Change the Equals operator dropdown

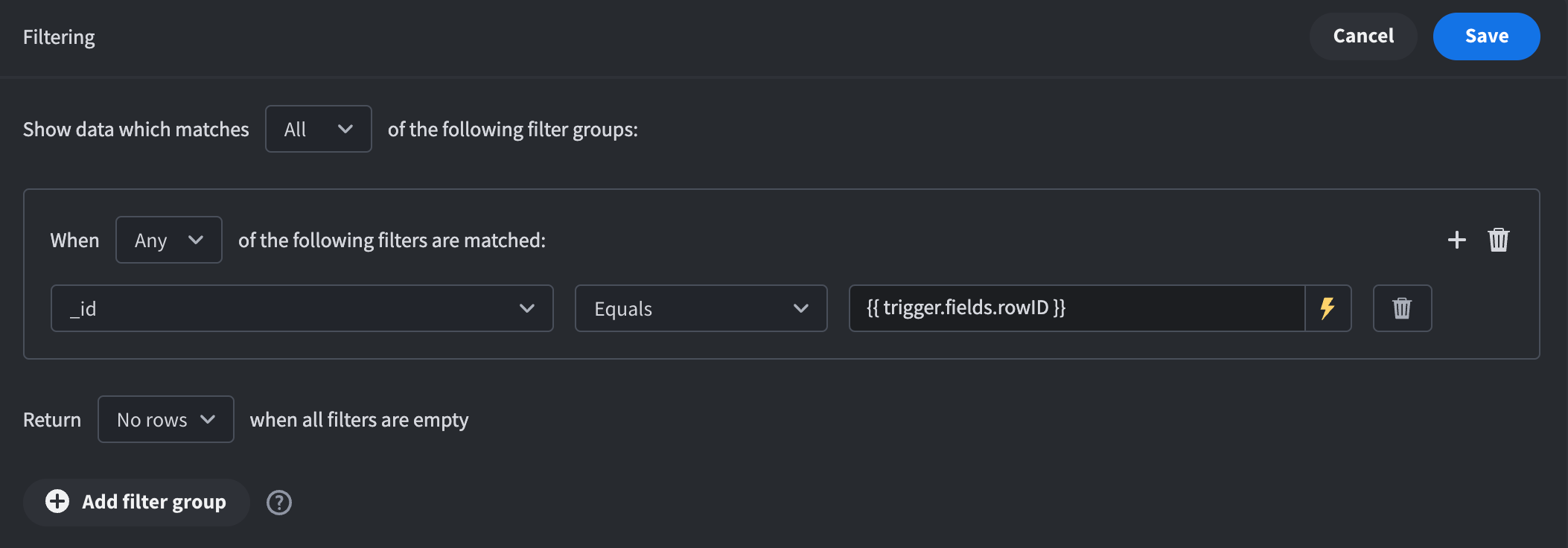701,308
